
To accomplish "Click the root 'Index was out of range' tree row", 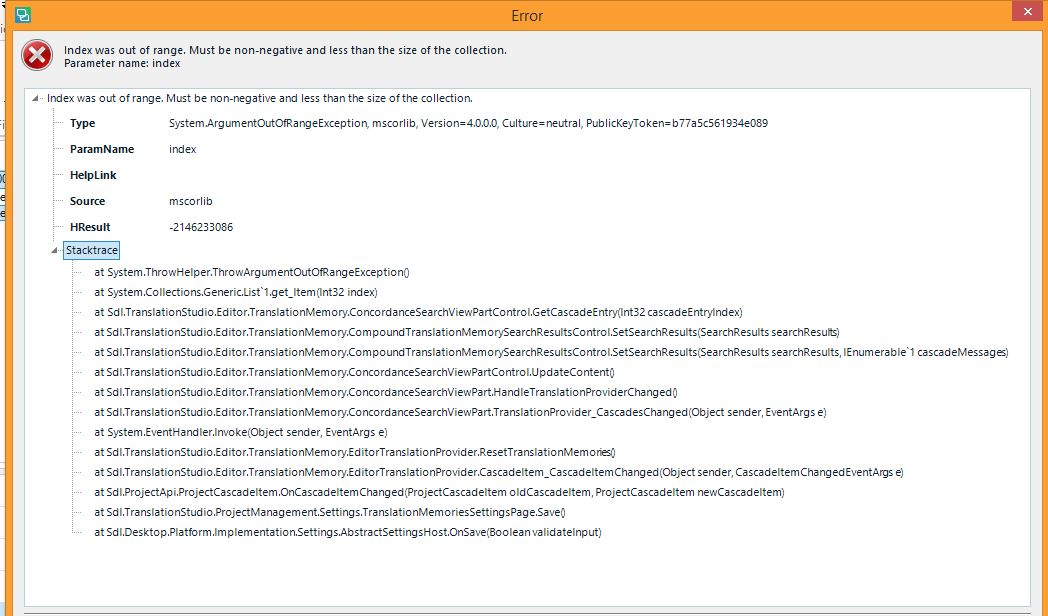I will coord(259,98).
